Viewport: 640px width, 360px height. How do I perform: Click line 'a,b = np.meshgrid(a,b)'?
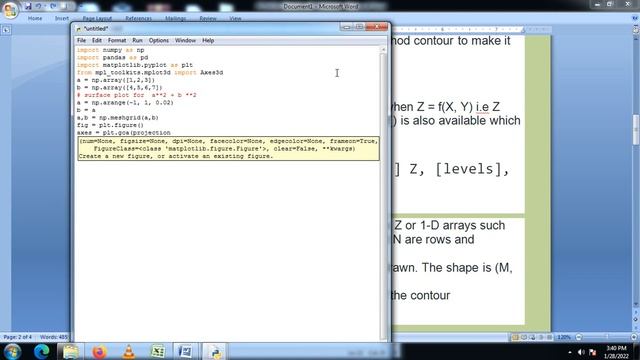pyautogui.click(x=118, y=118)
